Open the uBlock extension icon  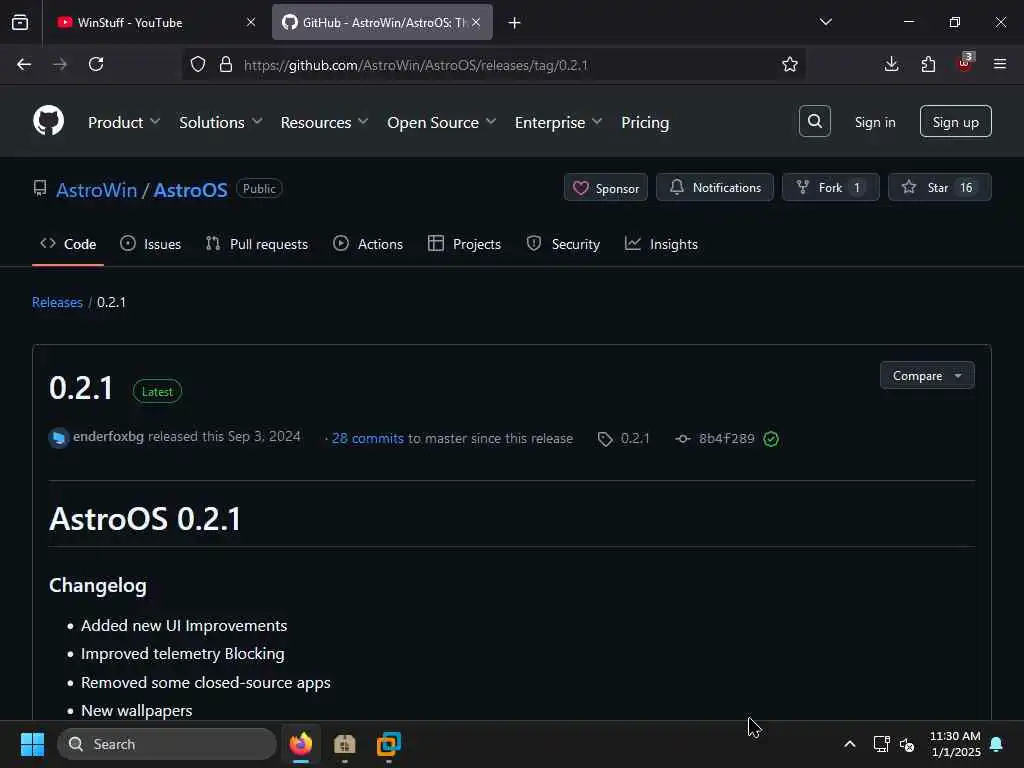[965, 63]
